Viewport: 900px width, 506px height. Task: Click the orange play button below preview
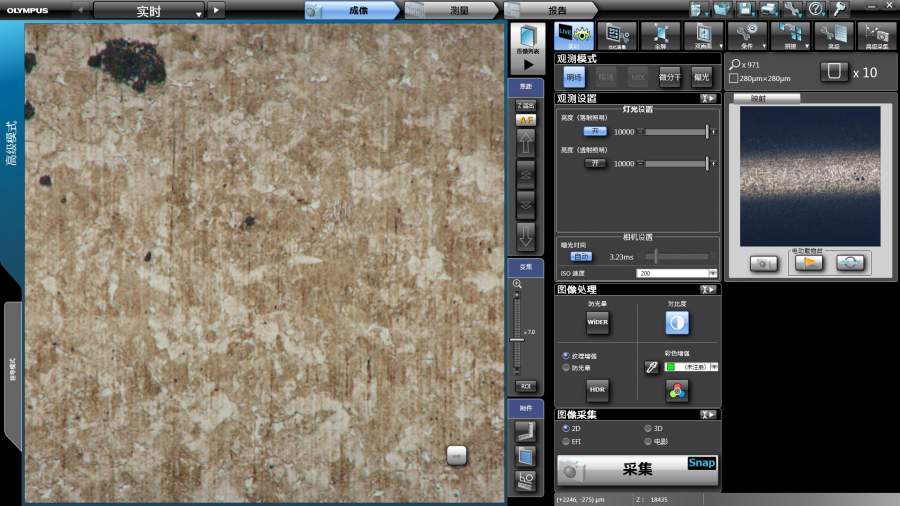tap(809, 263)
